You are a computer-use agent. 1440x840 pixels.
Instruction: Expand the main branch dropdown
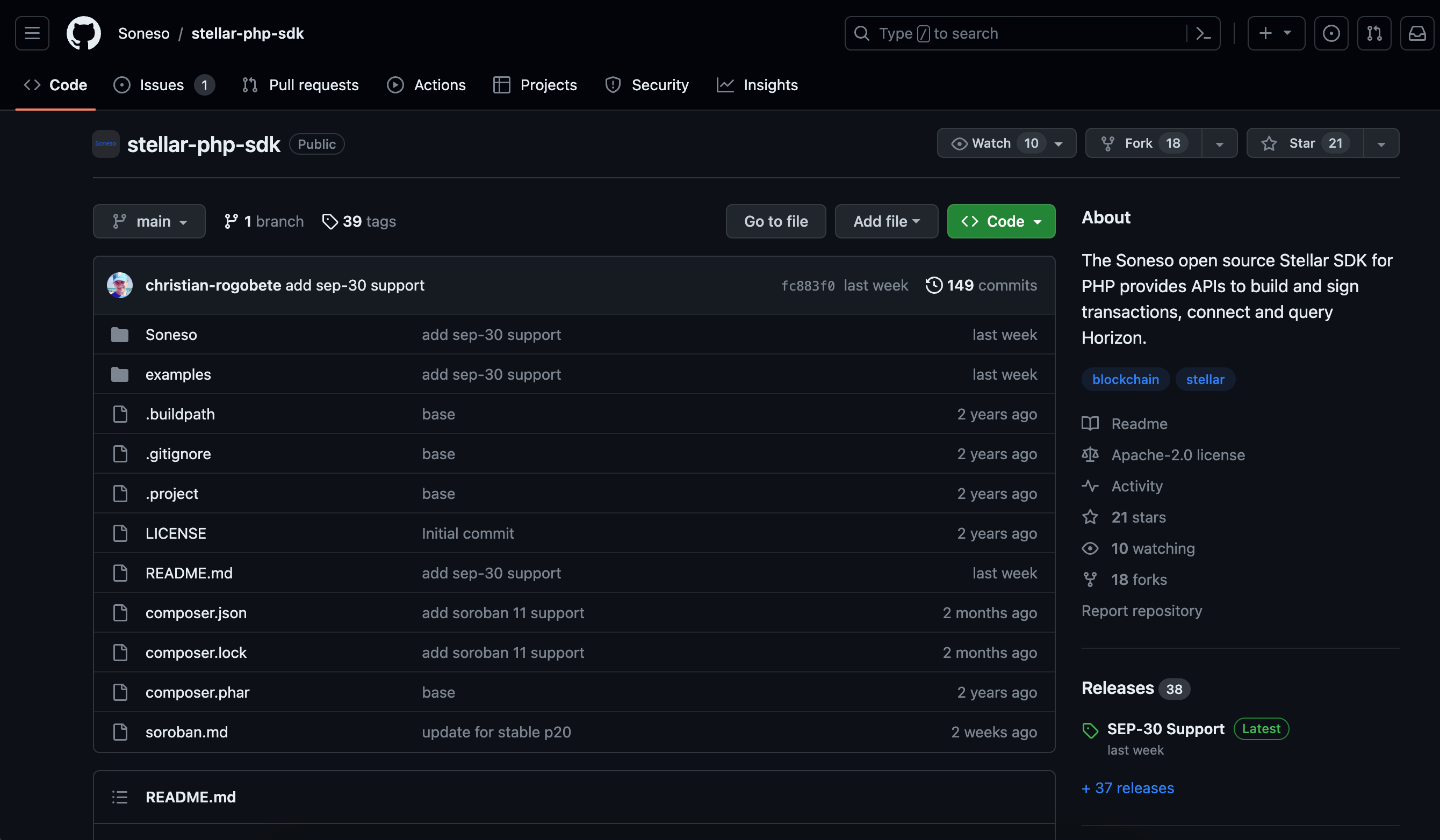(149, 221)
